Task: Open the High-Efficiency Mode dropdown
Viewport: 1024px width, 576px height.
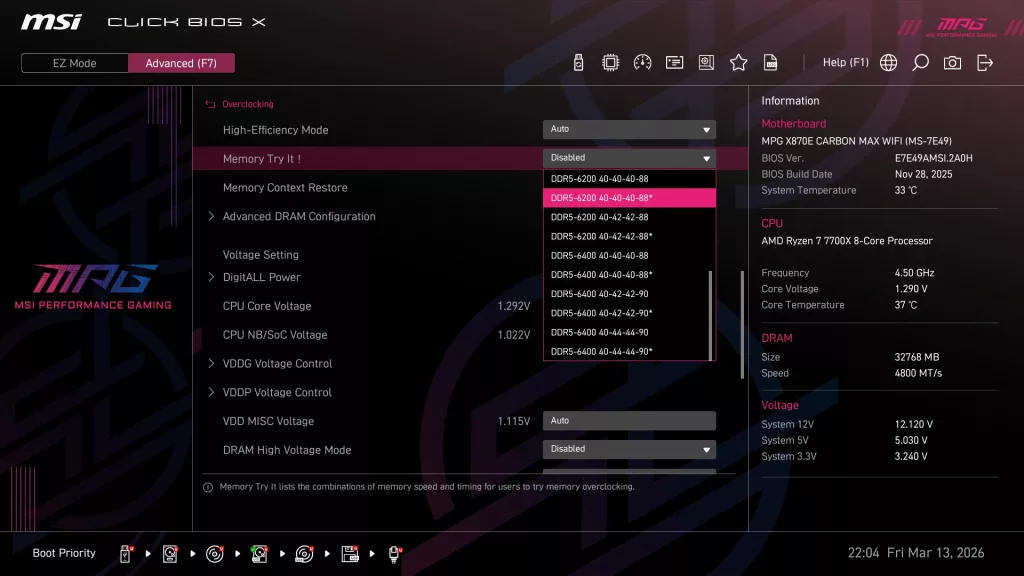Action: point(629,129)
